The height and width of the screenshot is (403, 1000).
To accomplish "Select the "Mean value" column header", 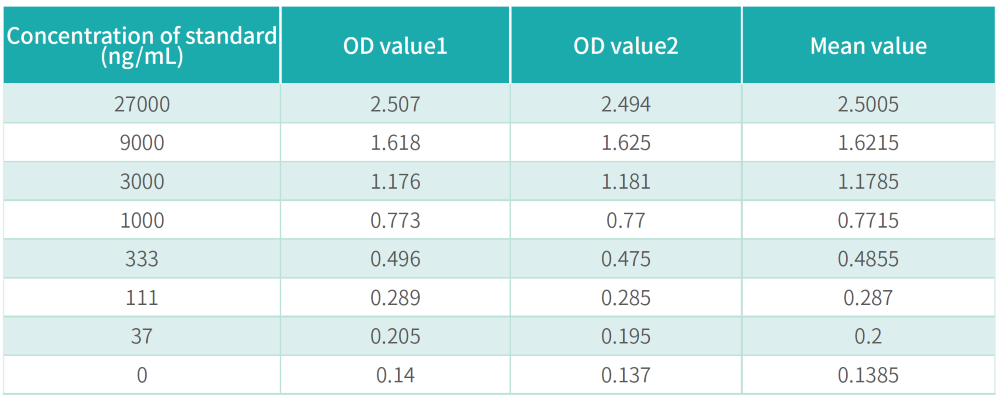I will [868, 46].
